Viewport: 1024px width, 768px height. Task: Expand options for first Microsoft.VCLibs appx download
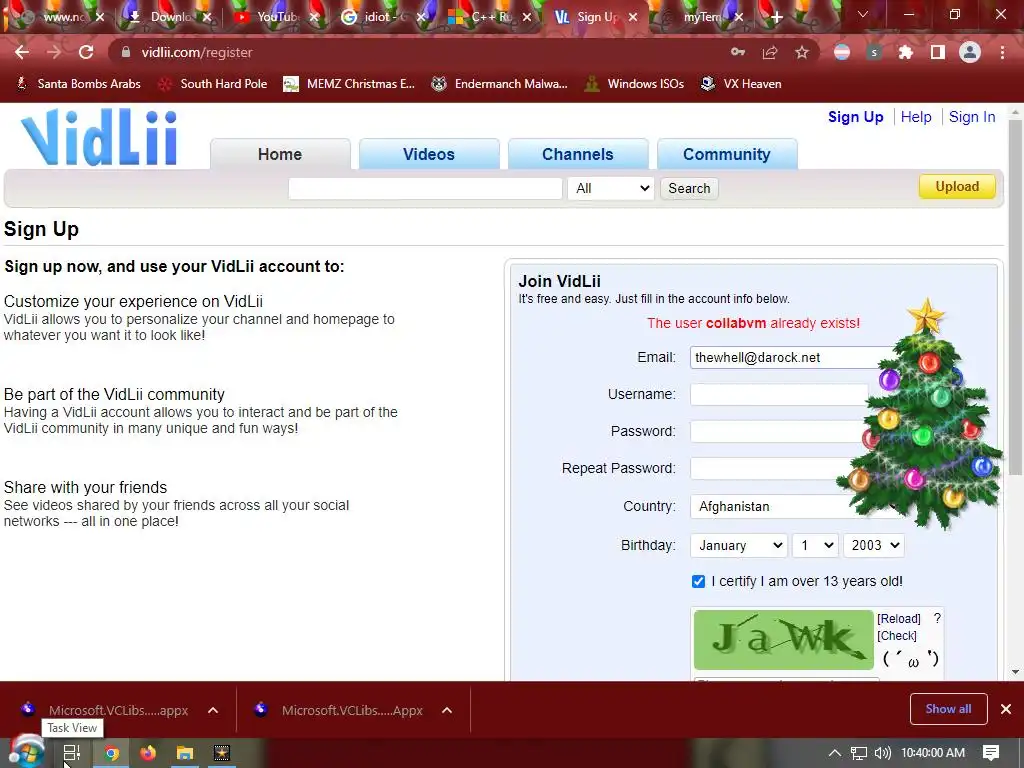213,710
